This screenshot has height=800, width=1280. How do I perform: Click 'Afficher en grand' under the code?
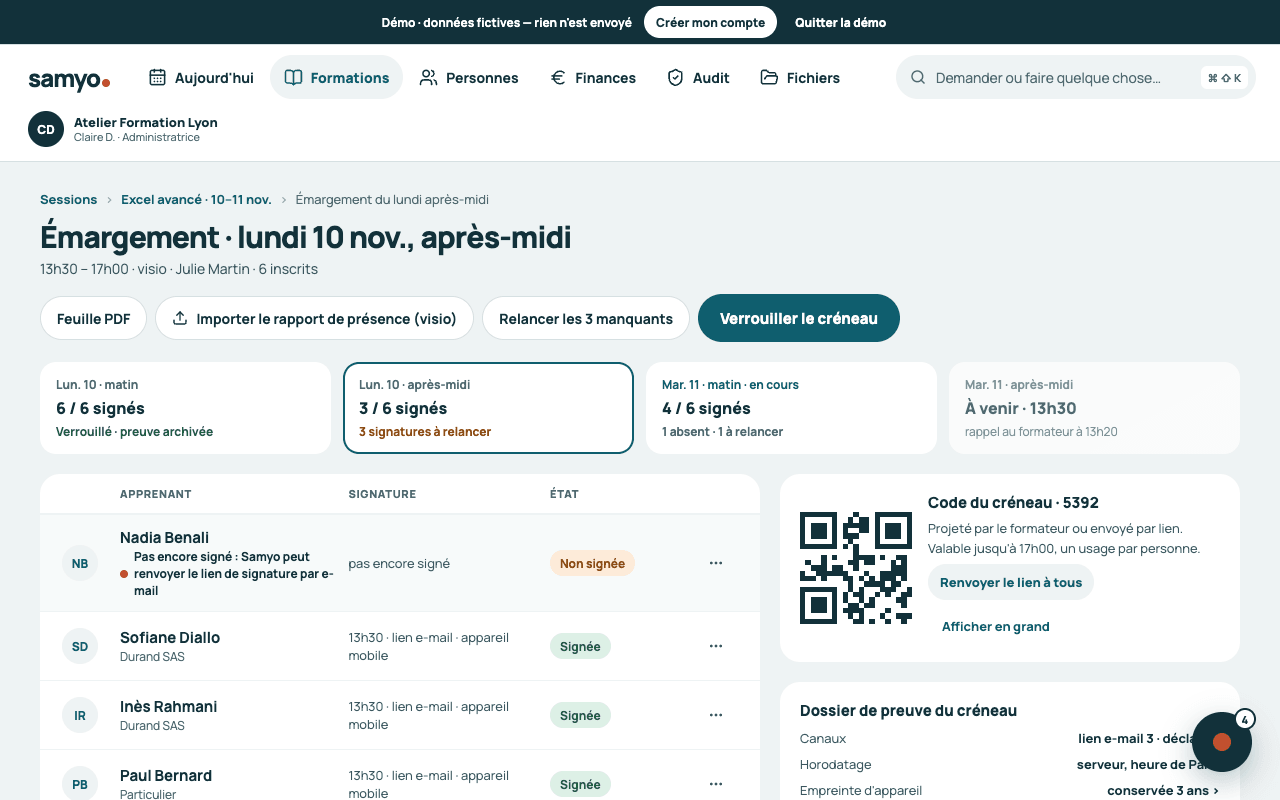pyautogui.click(x=996, y=626)
